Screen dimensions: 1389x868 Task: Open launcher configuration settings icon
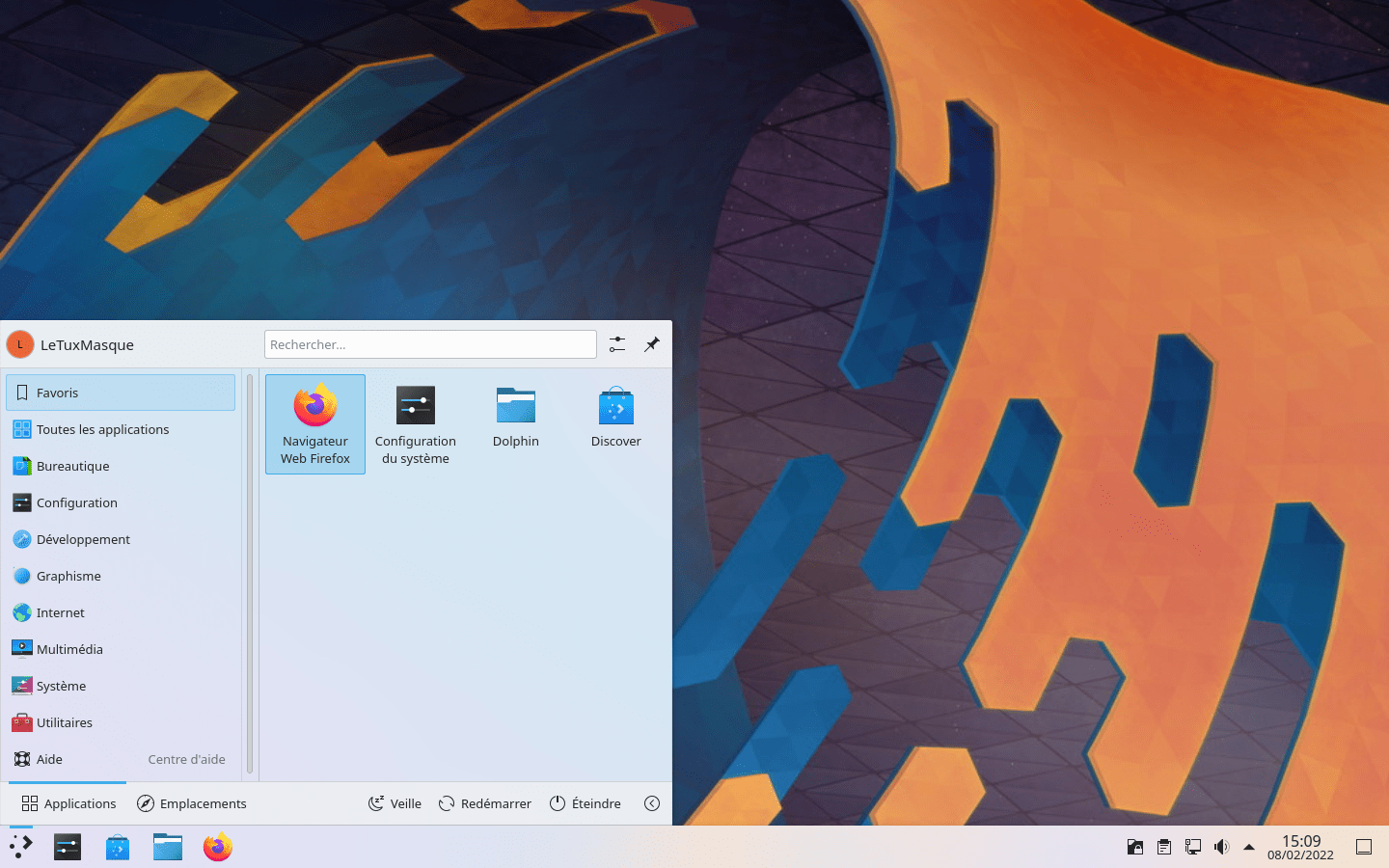(x=617, y=344)
